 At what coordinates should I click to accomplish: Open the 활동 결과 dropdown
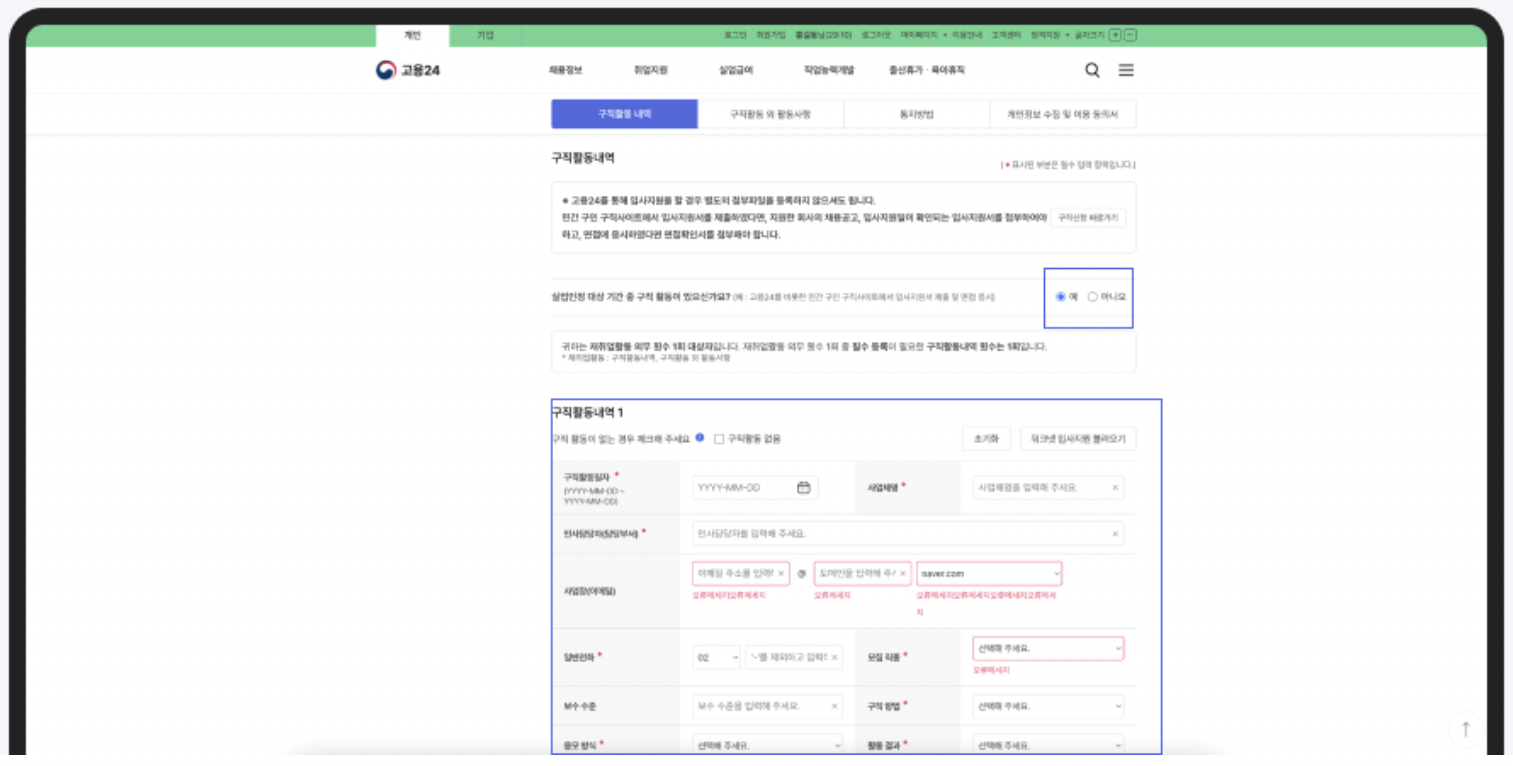1048,745
